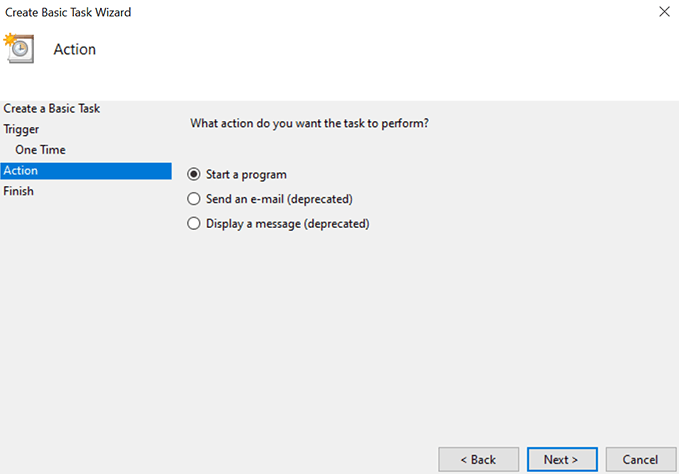Click the Send an e-mail (deprecated) label
Screen dimensions: 680x475
click(279, 199)
